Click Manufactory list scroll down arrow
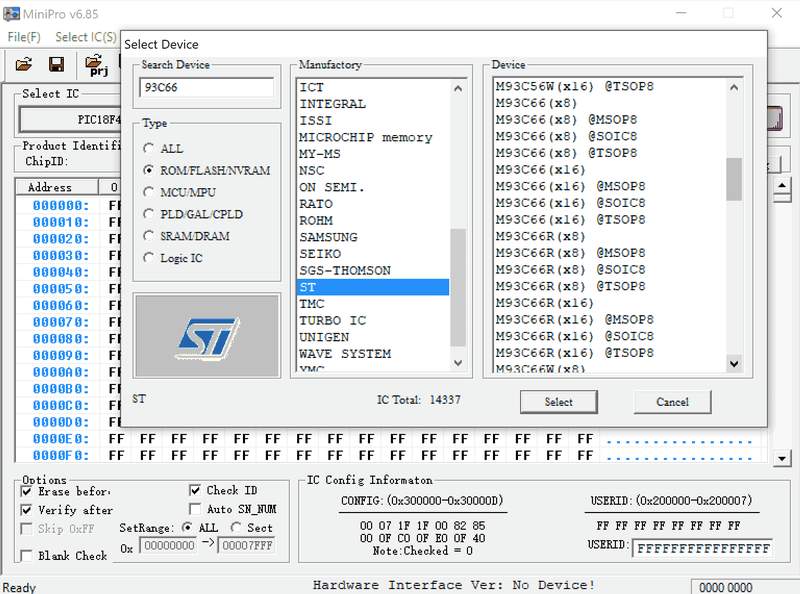This screenshot has width=800, height=594. pos(458,363)
